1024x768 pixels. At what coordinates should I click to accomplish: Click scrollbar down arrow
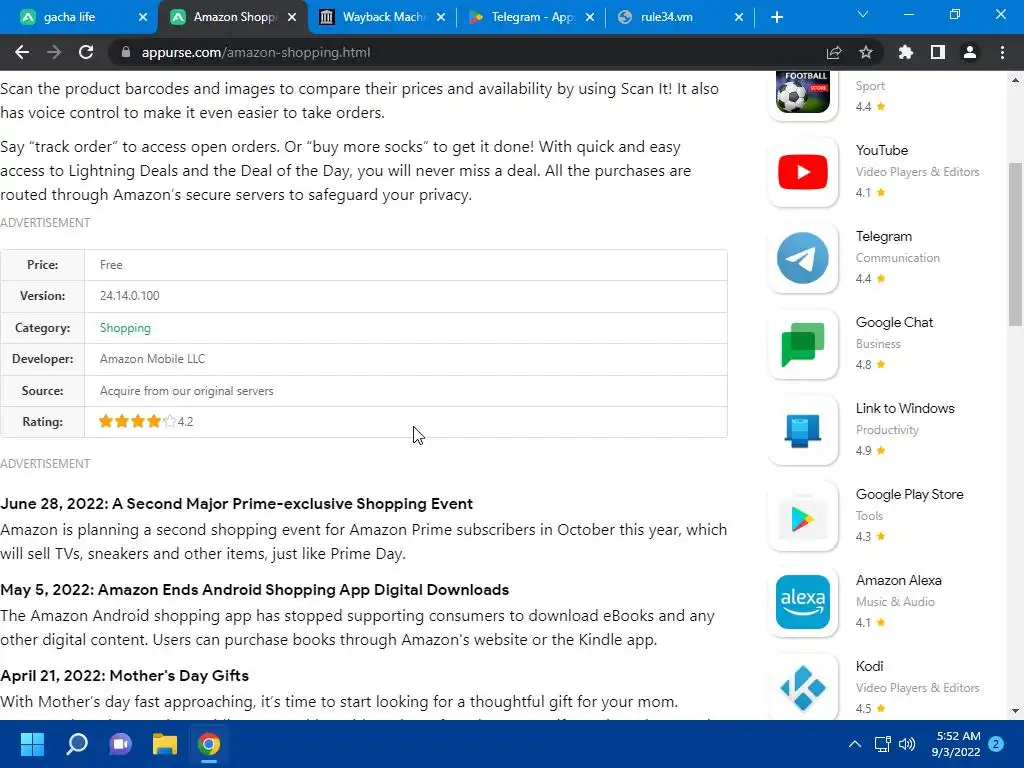(1016, 711)
